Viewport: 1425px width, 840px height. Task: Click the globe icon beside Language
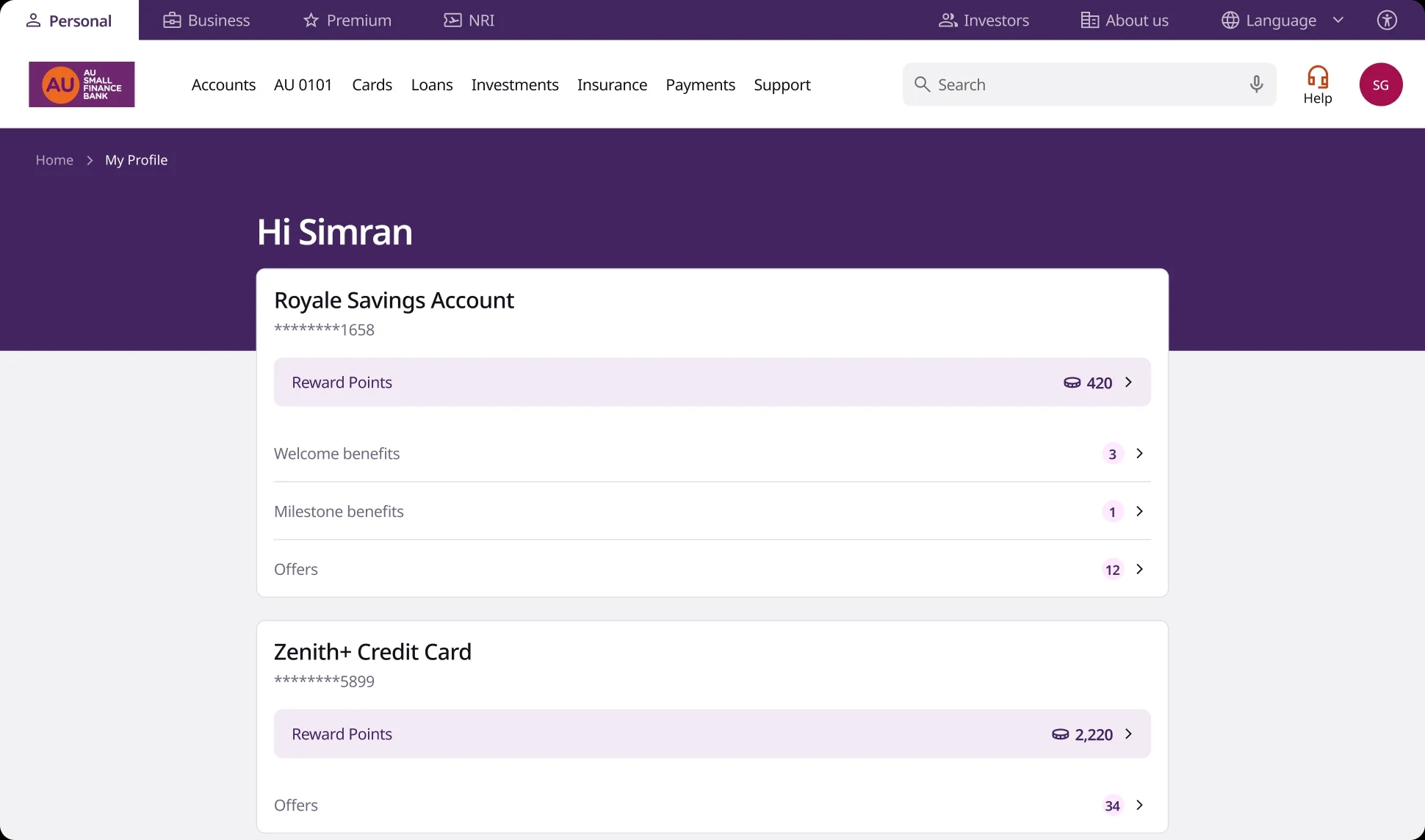point(1230,21)
